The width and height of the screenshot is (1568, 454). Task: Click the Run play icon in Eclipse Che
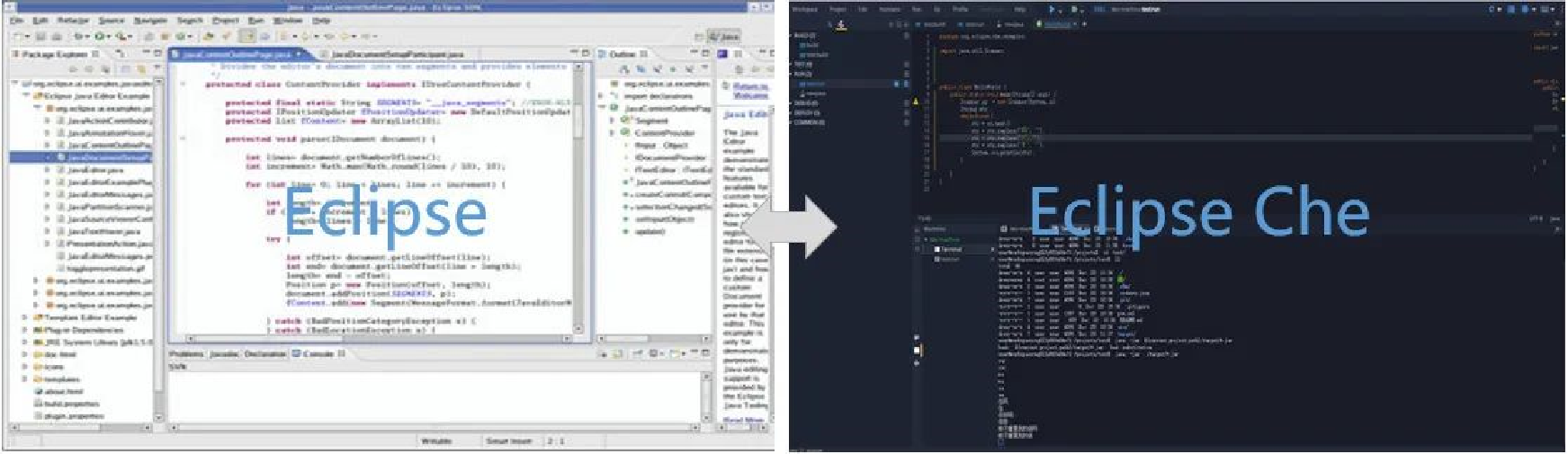click(x=1052, y=9)
